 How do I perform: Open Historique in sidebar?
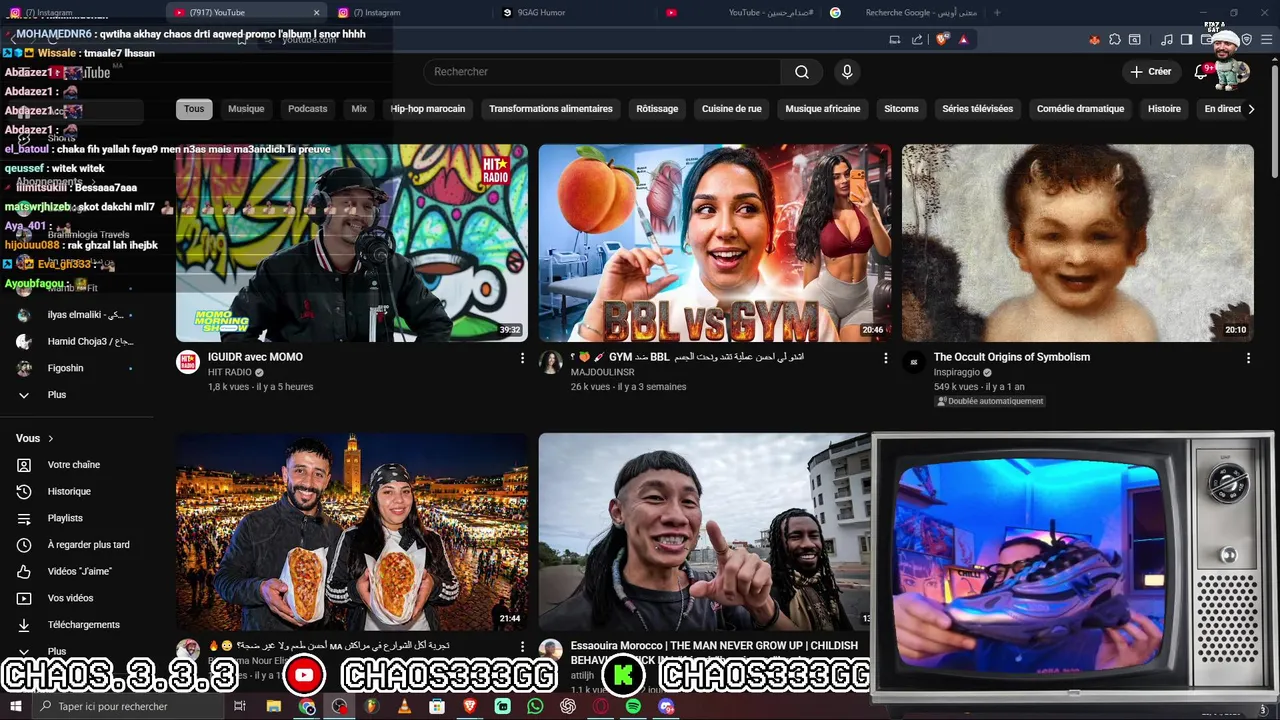69,491
